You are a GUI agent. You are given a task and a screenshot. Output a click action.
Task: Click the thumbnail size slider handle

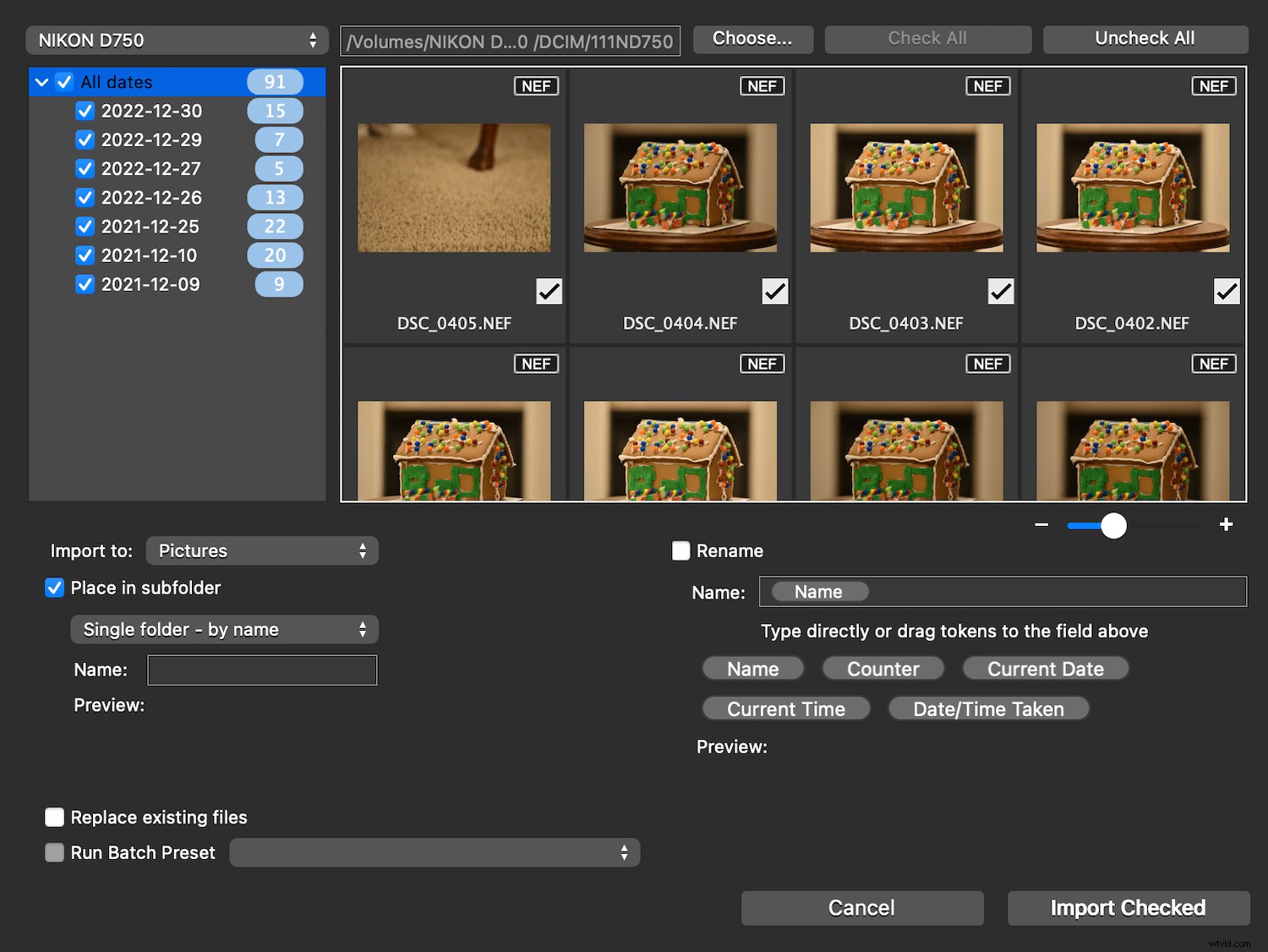click(x=1114, y=525)
